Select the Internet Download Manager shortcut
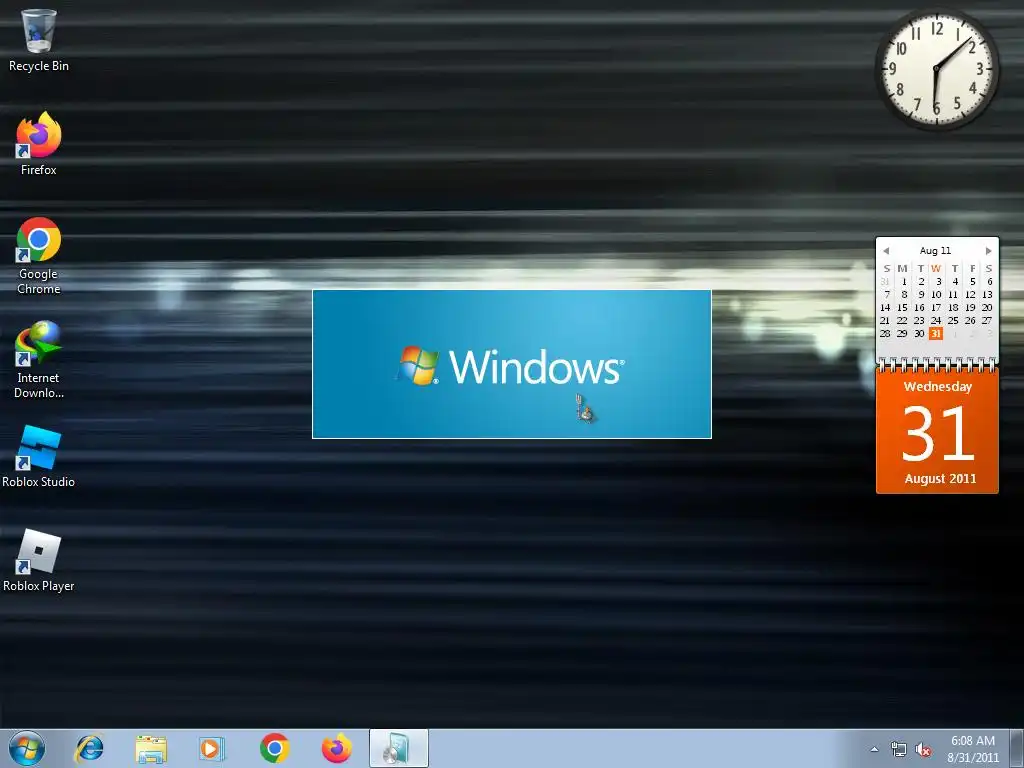This screenshot has height=768, width=1024. click(39, 359)
